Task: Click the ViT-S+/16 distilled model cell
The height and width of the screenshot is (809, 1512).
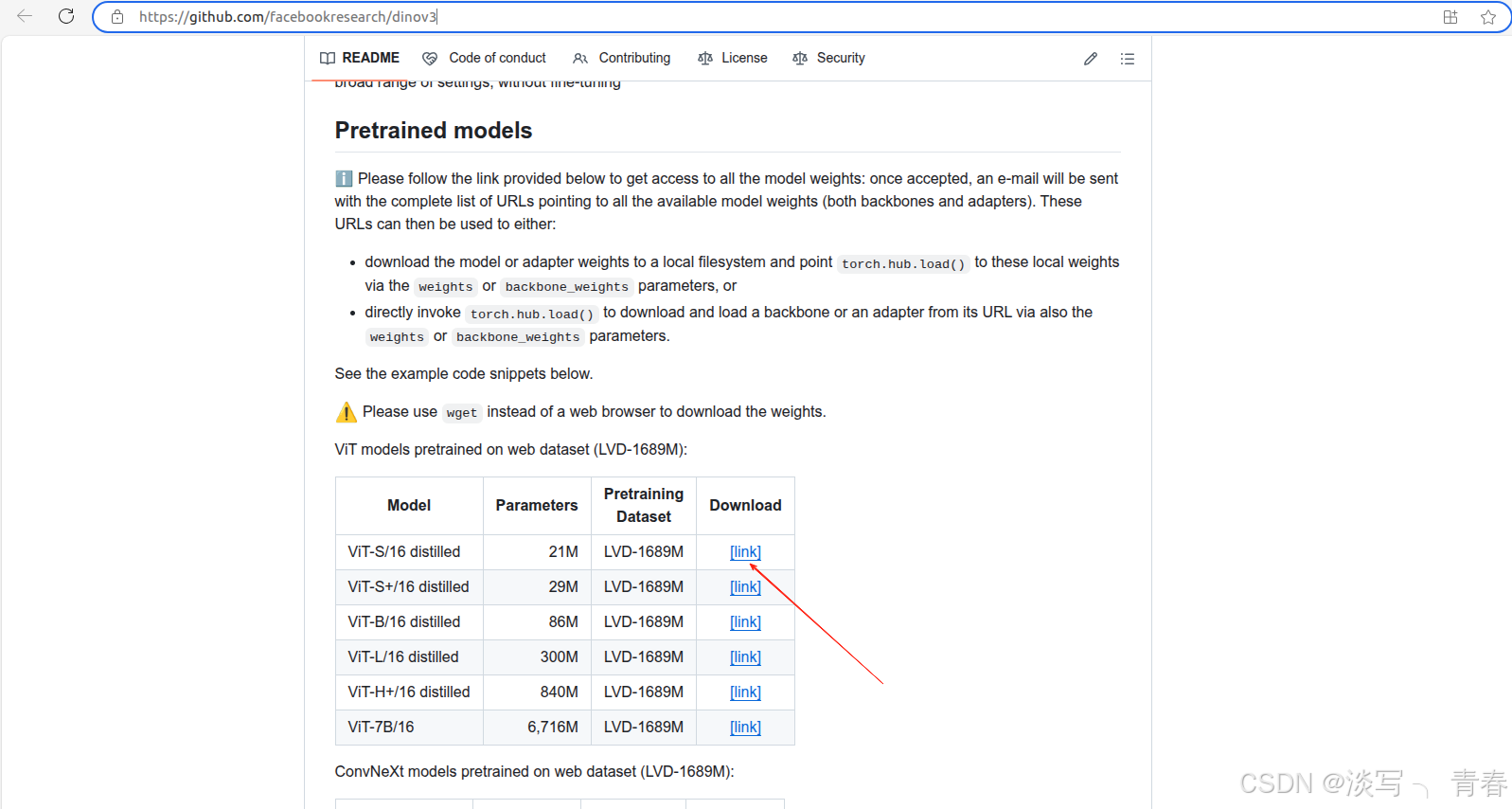Action: click(409, 587)
